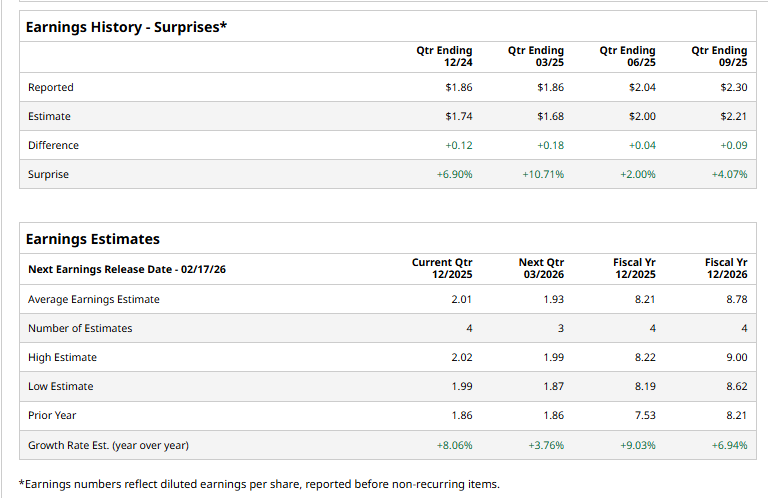Select the Growth Rate Est. row label
The image size is (768, 498).
tap(108, 445)
